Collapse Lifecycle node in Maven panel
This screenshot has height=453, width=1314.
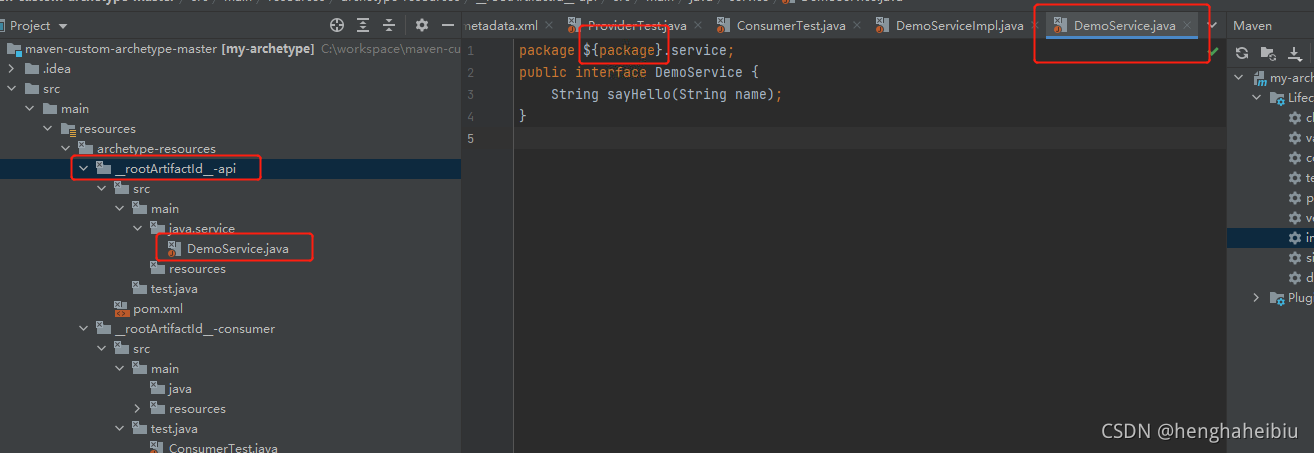click(1258, 98)
